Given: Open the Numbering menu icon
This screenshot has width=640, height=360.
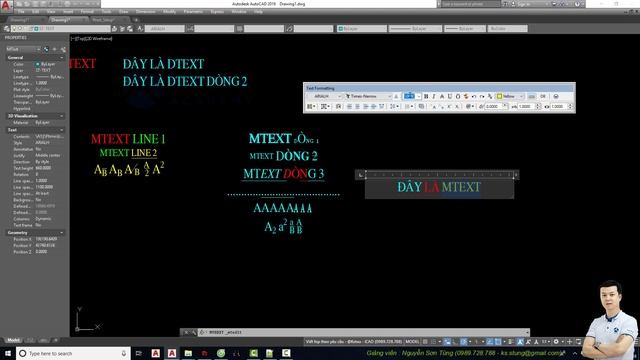Looking at the screenshot, I should (x=409, y=107).
